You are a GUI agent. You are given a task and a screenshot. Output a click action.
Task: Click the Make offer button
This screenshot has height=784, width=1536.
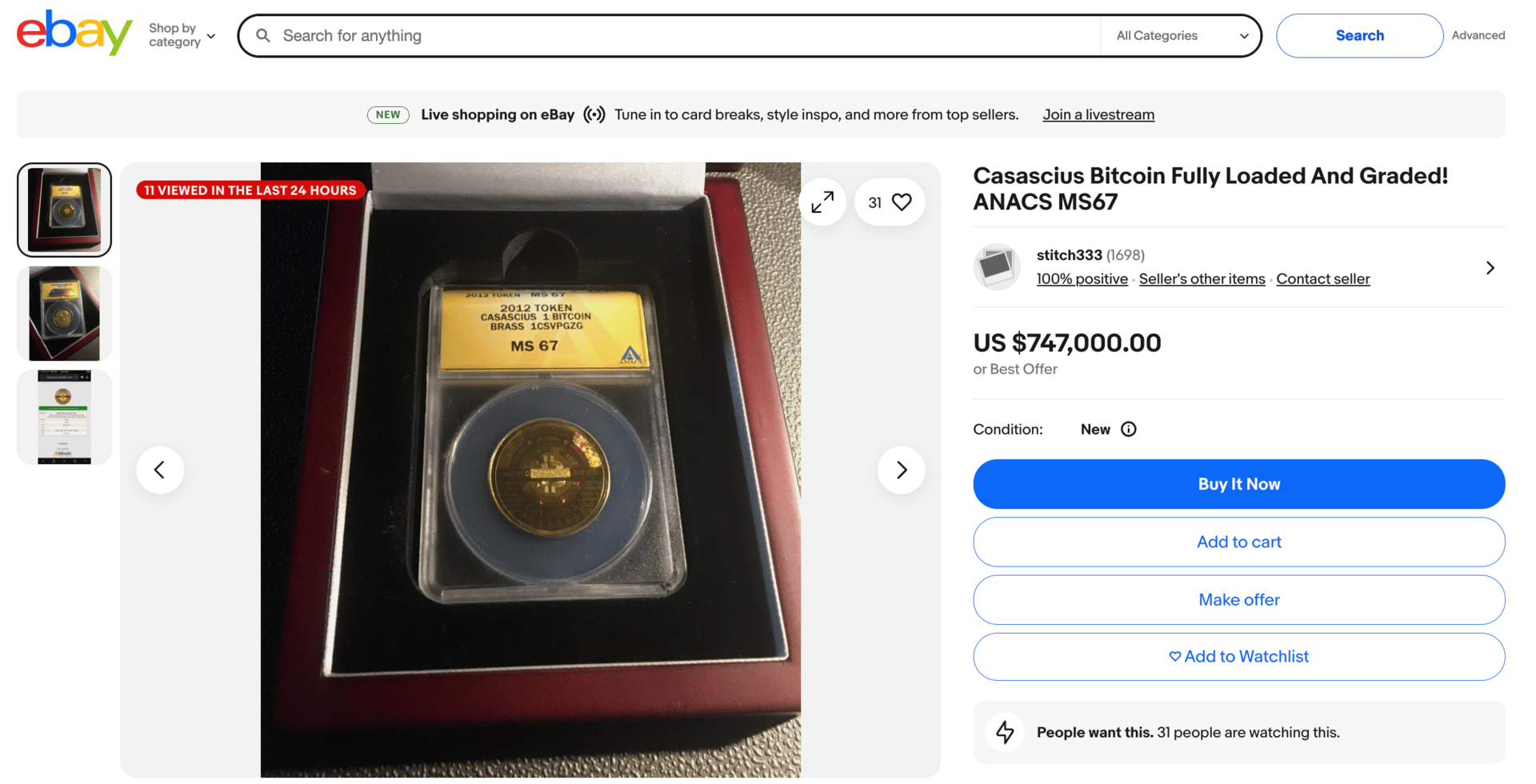tap(1239, 600)
